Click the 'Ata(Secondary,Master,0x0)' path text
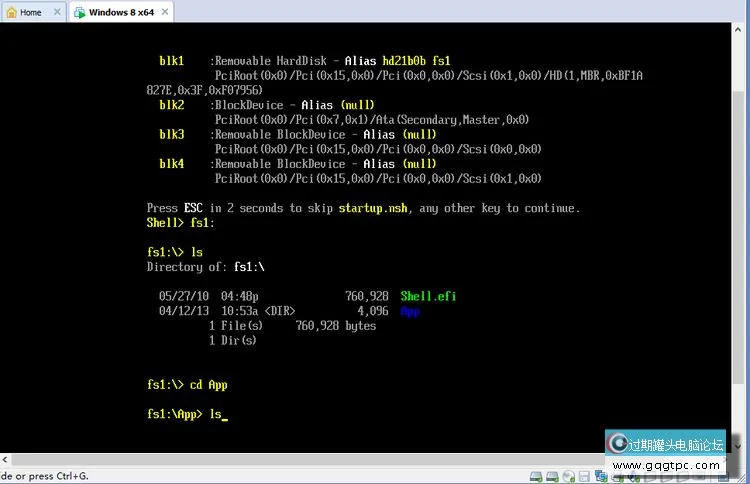This screenshot has height=484, width=750. coord(452,120)
